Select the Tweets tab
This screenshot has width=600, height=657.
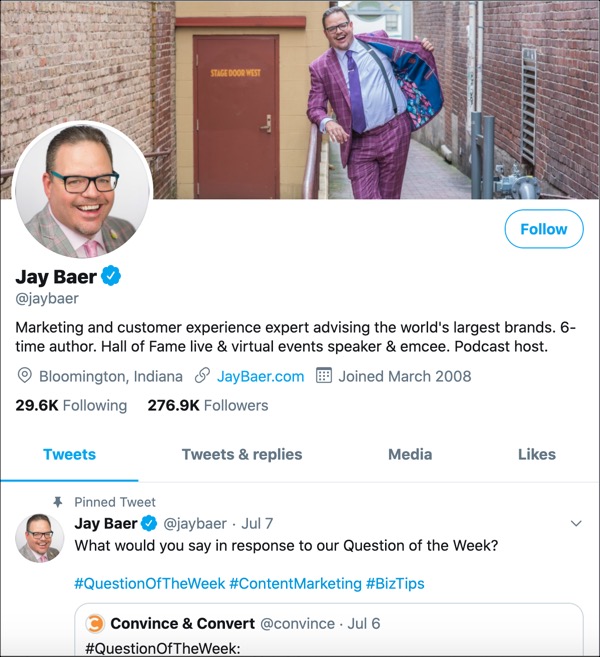tap(70, 454)
